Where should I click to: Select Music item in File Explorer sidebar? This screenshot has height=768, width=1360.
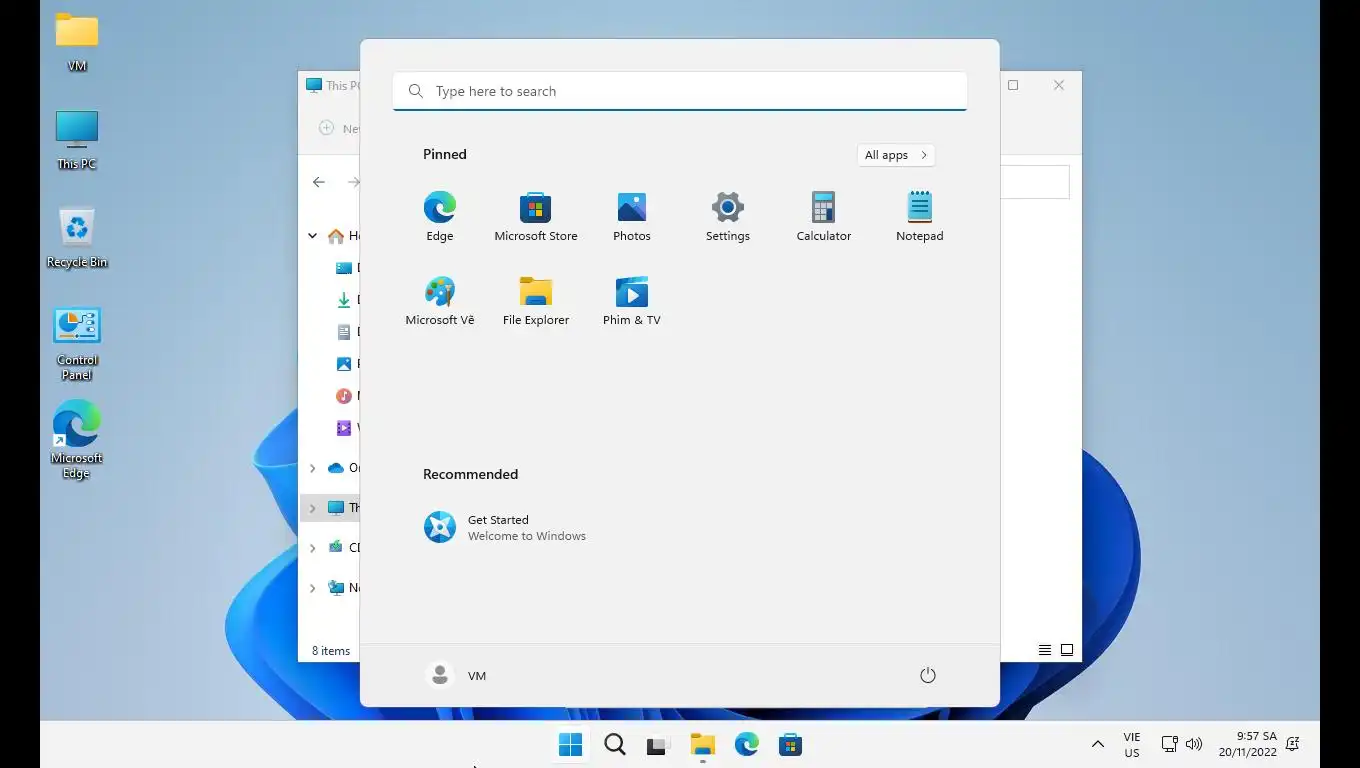344,396
